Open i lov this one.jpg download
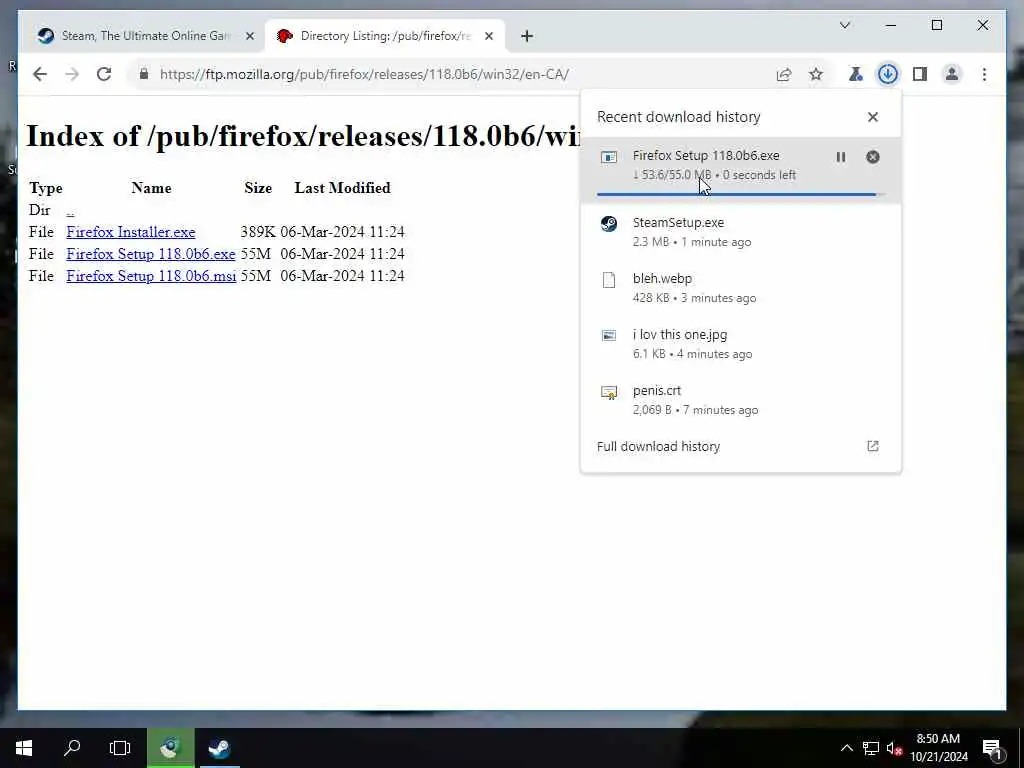Image resolution: width=1024 pixels, height=768 pixels. click(x=741, y=344)
